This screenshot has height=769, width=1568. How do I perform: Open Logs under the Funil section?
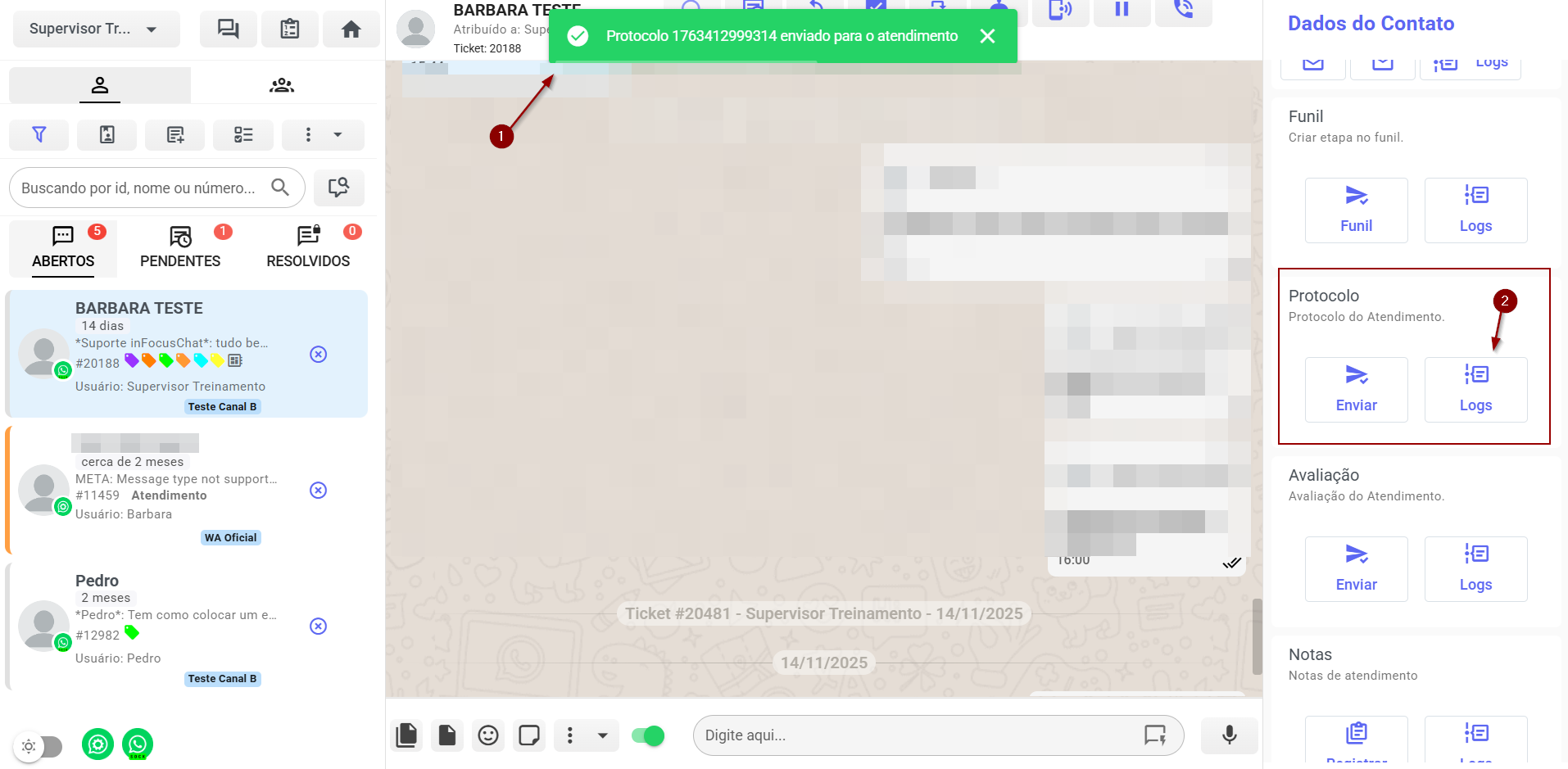coord(1475,210)
